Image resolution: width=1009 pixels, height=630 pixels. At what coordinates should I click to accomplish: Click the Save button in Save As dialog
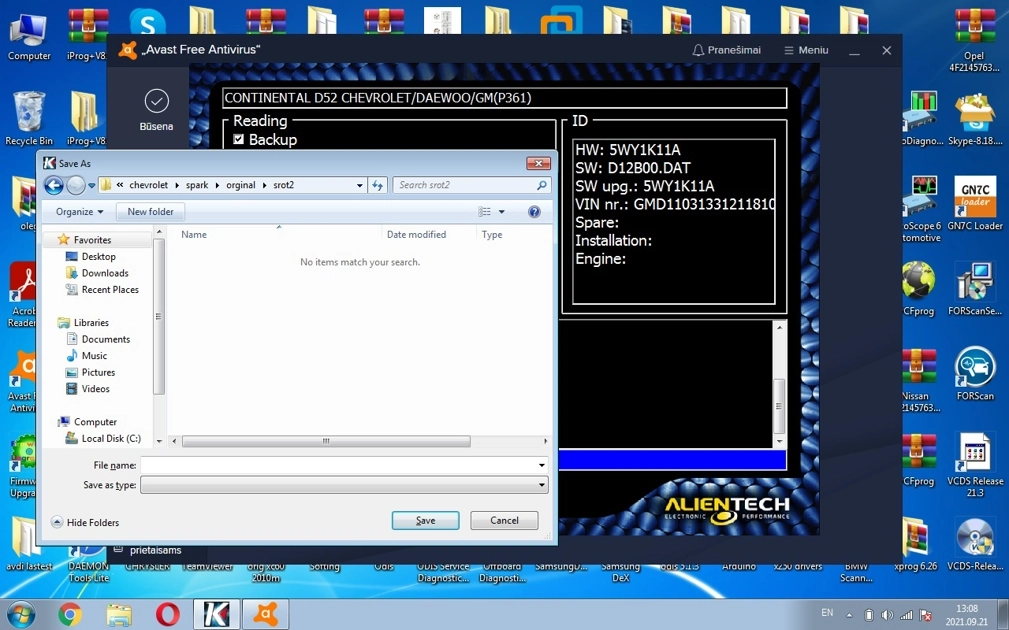425,520
